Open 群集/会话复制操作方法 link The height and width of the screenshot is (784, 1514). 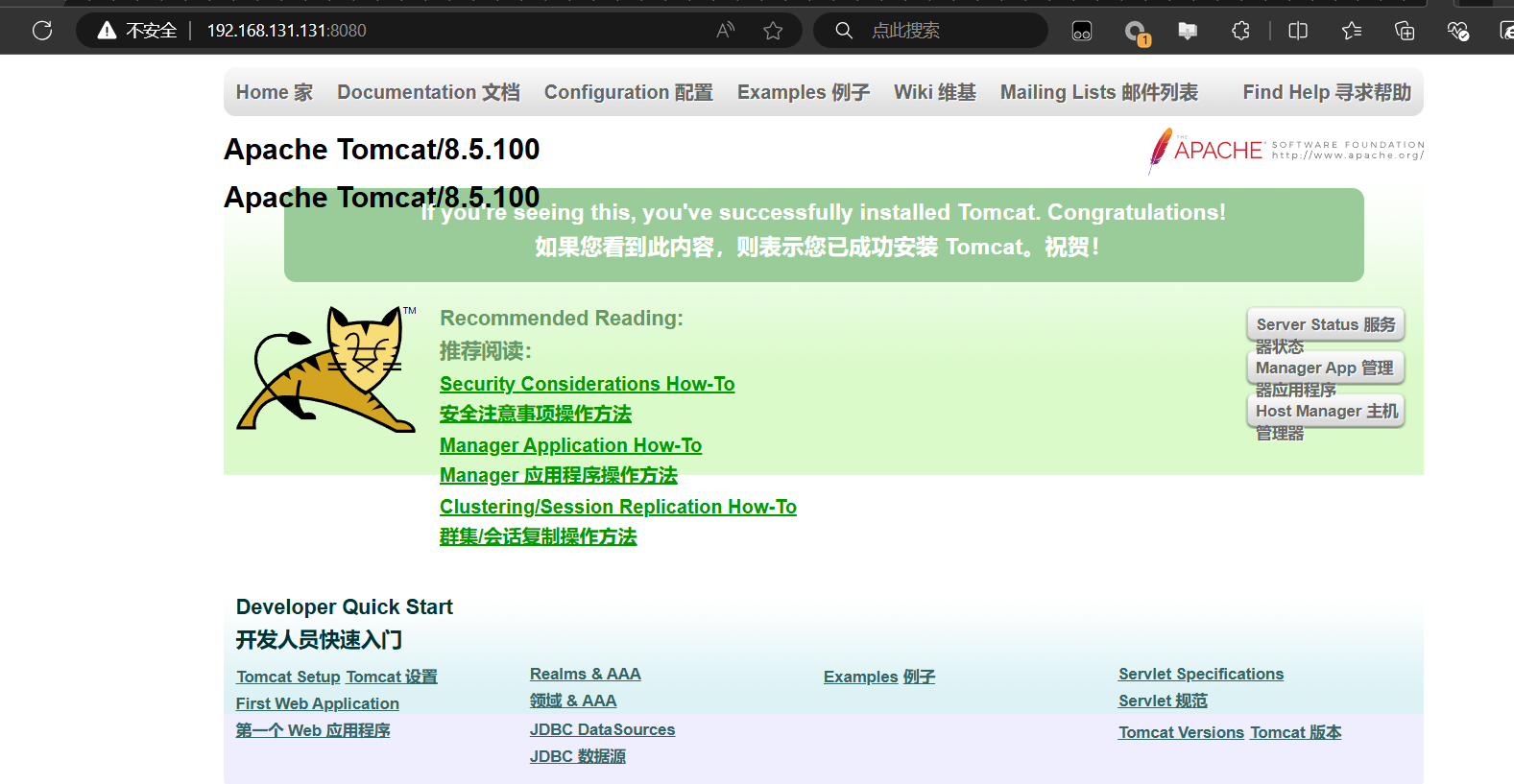[x=539, y=536]
